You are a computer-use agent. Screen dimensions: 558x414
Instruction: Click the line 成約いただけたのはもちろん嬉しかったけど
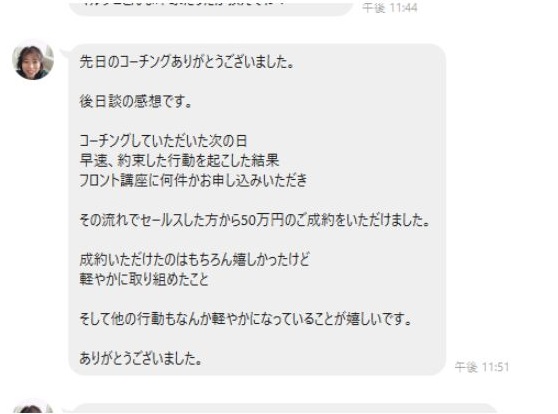(194, 260)
